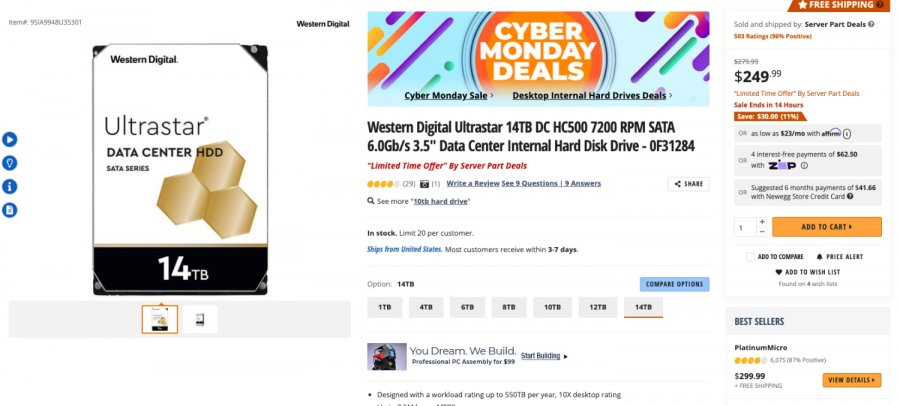Viewport: 900px width, 406px height.
Task: Click the Compare Options button
Action: coord(674,284)
